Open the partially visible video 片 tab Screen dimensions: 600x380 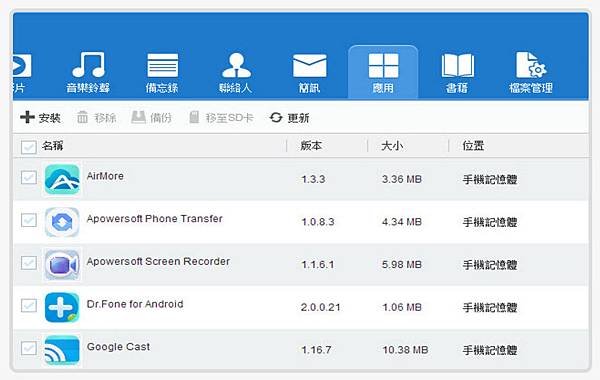click(21, 73)
